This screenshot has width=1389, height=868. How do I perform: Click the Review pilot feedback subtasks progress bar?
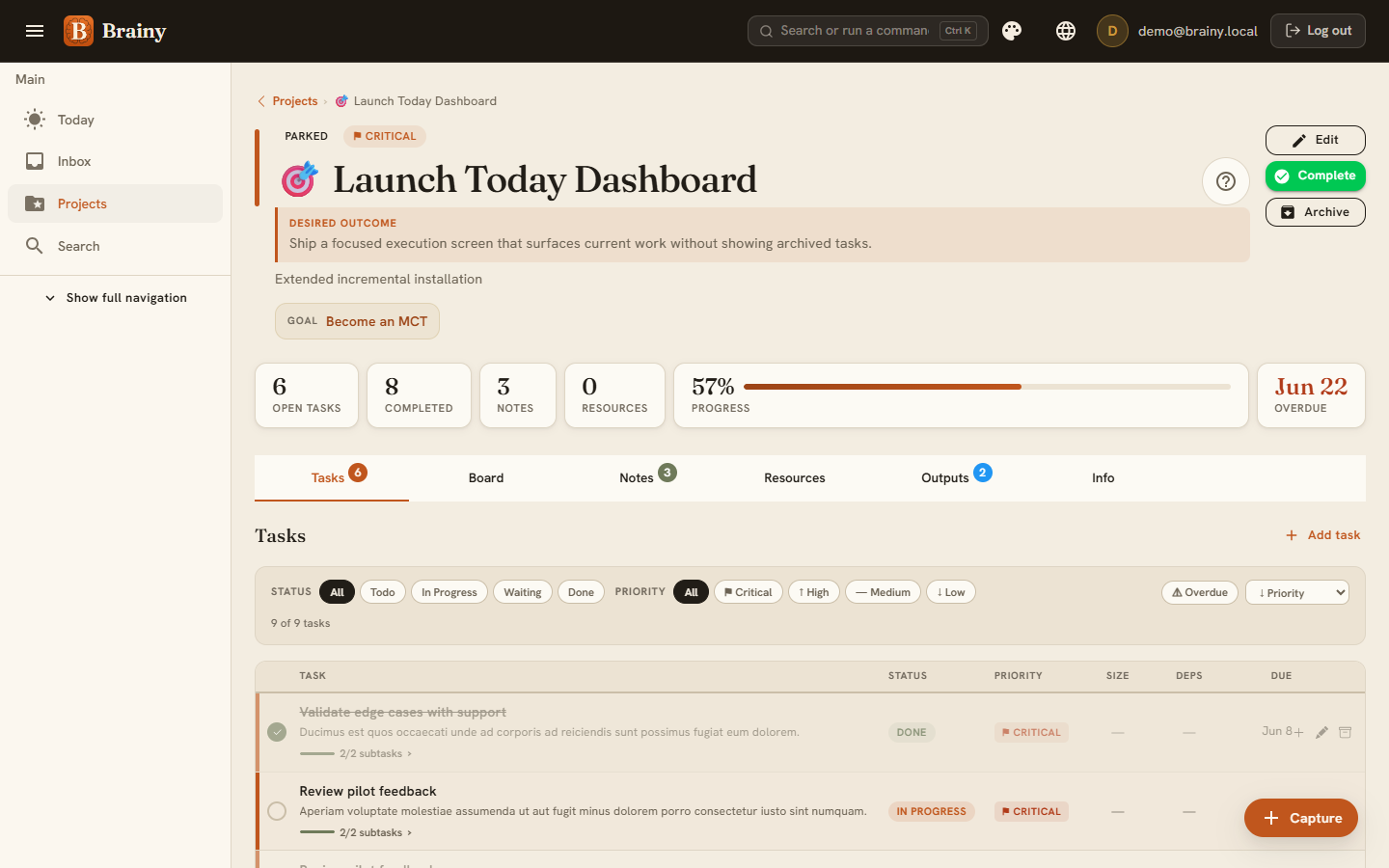pos(316,832)
